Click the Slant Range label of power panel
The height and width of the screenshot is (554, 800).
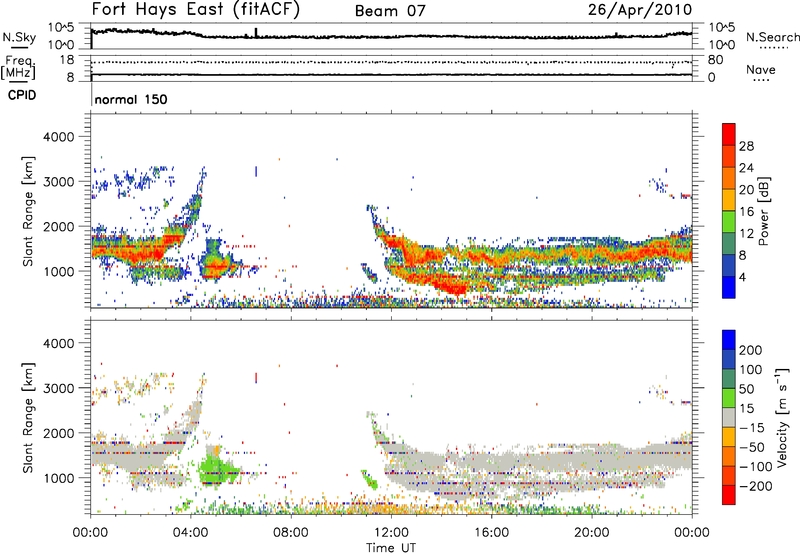28,211
